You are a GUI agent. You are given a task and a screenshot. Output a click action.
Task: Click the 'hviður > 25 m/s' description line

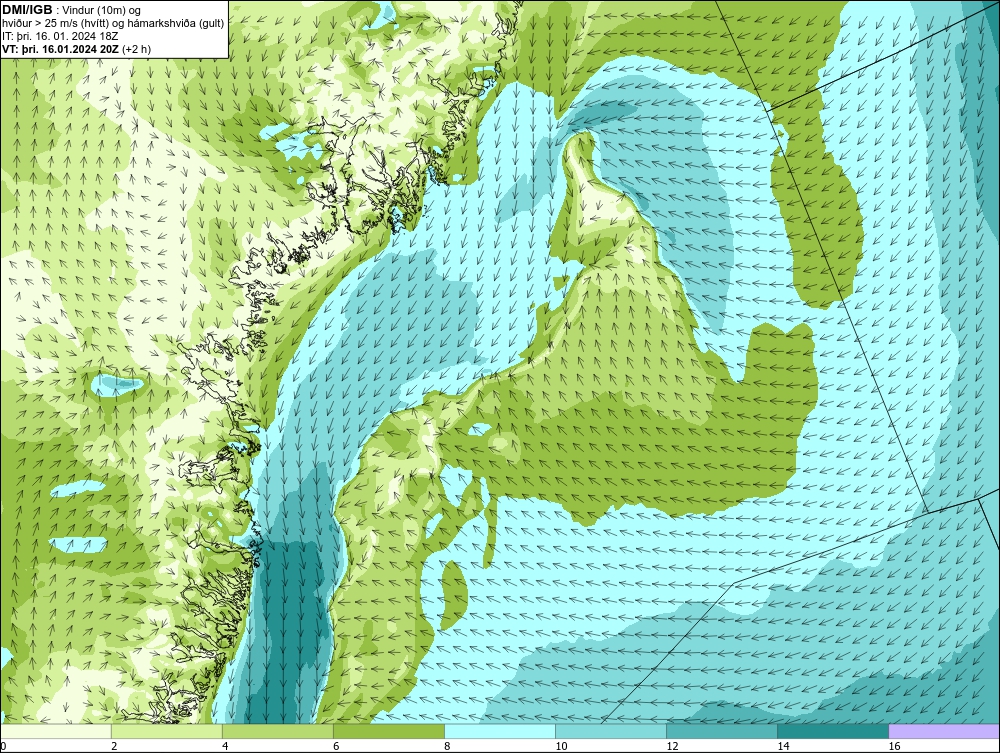point(113,24)
